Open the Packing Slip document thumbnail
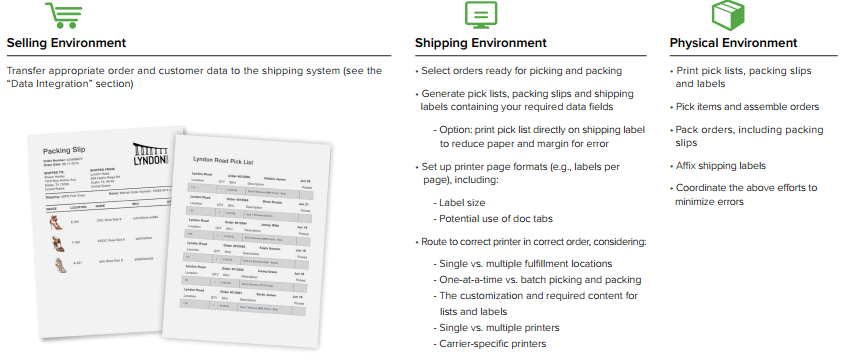851x362 pixels. (x=100, y=233)
